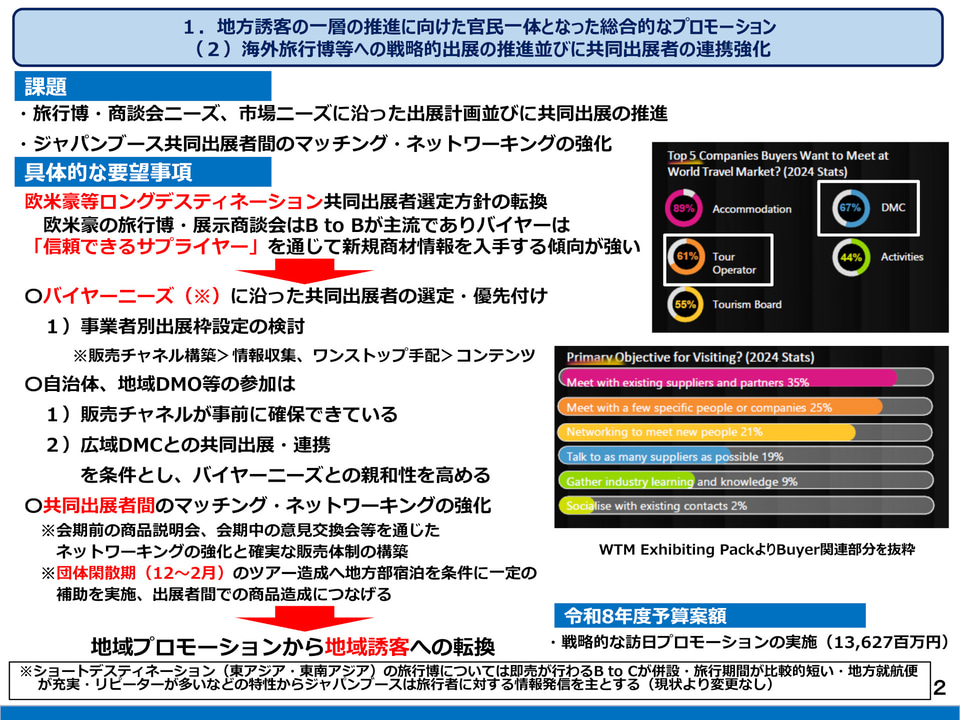Click the chart title 'Top 5 Companies Buyers Want to Meet'
Image resolution: width=960 pixels, height=720 pixels.
point(778,163)
